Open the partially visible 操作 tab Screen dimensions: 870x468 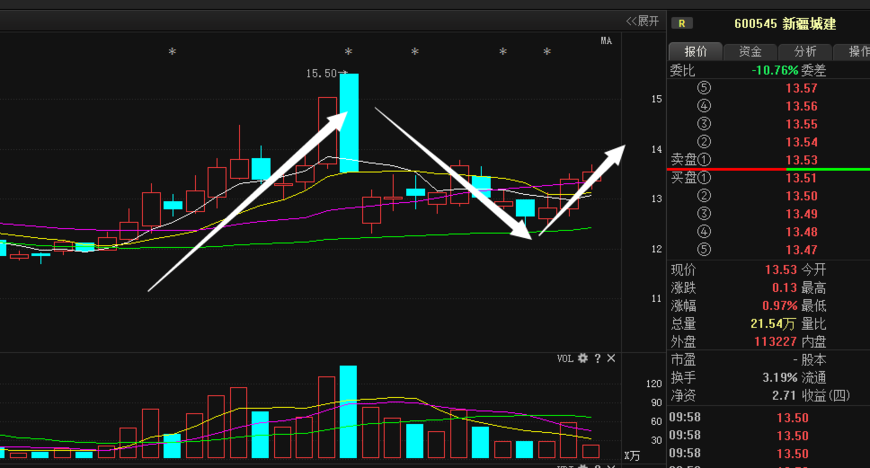pyautogui.click(x=852, y=52)
